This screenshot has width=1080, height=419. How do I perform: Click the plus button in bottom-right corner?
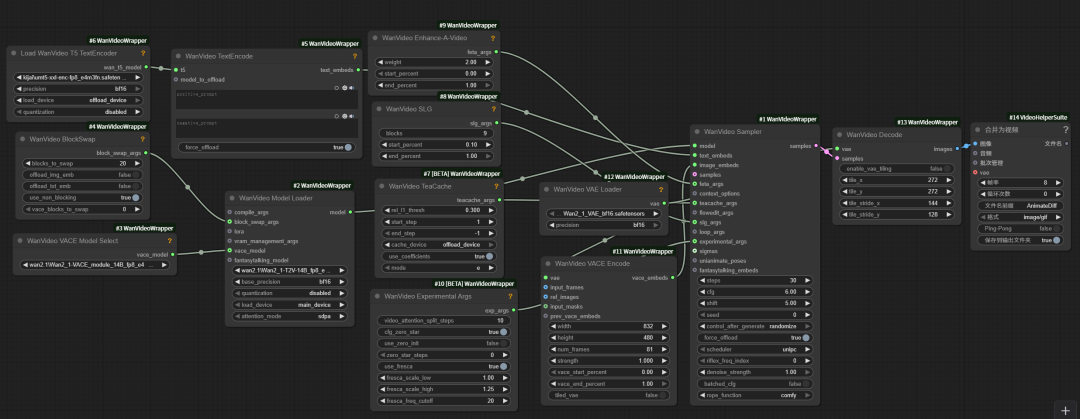point(1061,408)
